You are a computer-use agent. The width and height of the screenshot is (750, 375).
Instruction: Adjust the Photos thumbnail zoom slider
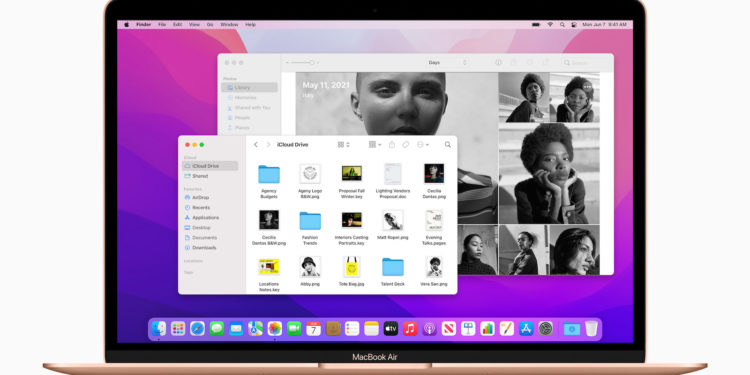point(302,63)
